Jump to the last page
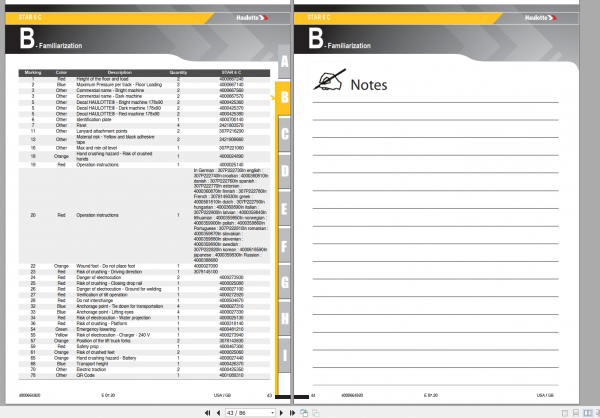This screenshot has height=418, width=600. tap(292, 413)
